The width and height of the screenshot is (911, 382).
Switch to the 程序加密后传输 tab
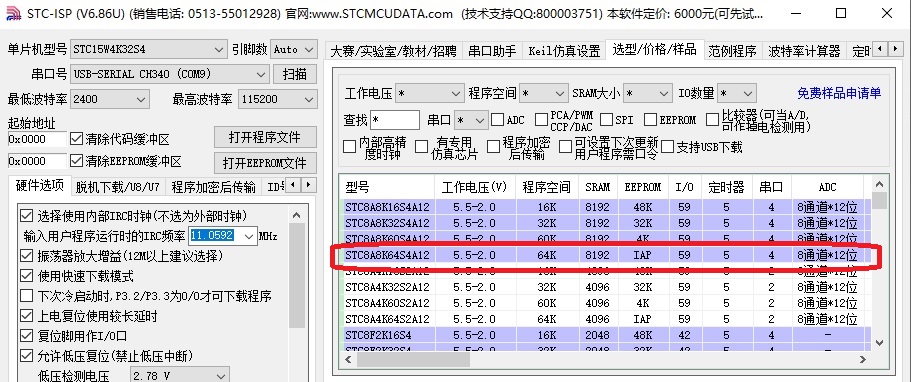(x=213, y=187)
